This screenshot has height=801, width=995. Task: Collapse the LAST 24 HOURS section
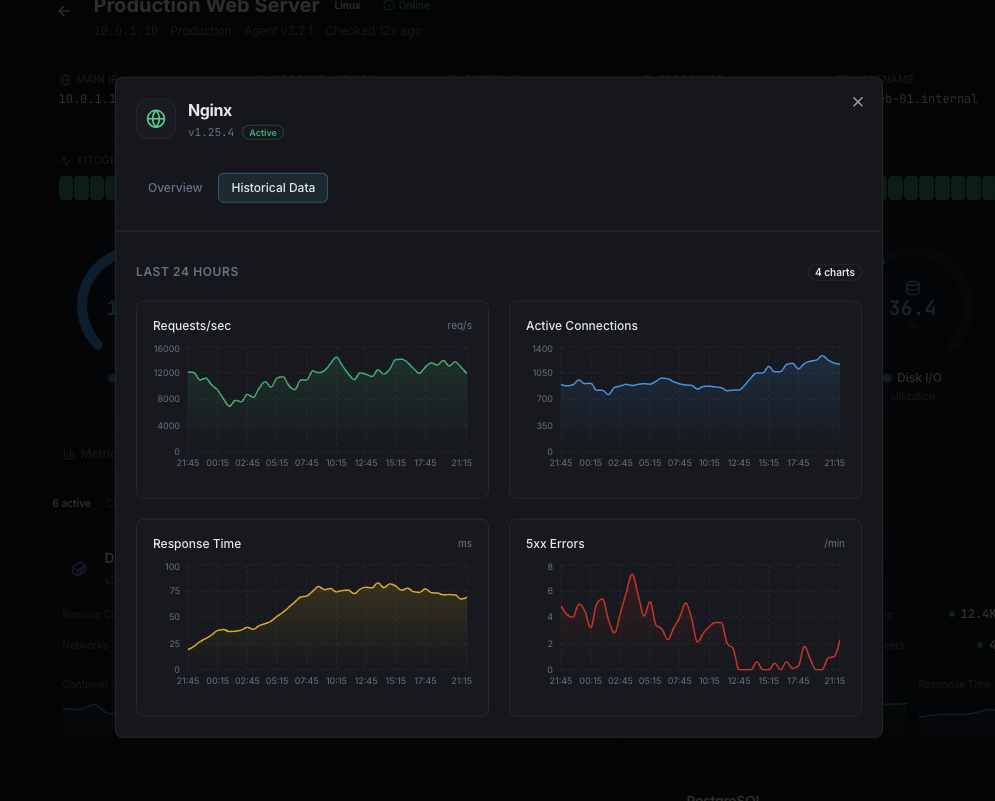[x=188, y=271]
